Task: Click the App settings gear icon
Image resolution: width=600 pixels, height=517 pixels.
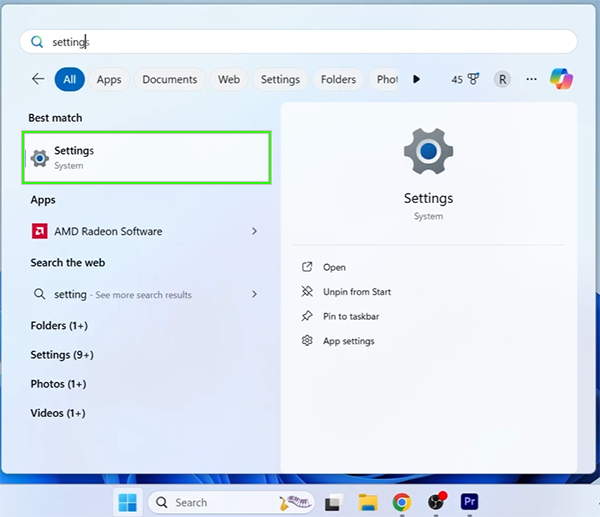Action: point(307,341)
